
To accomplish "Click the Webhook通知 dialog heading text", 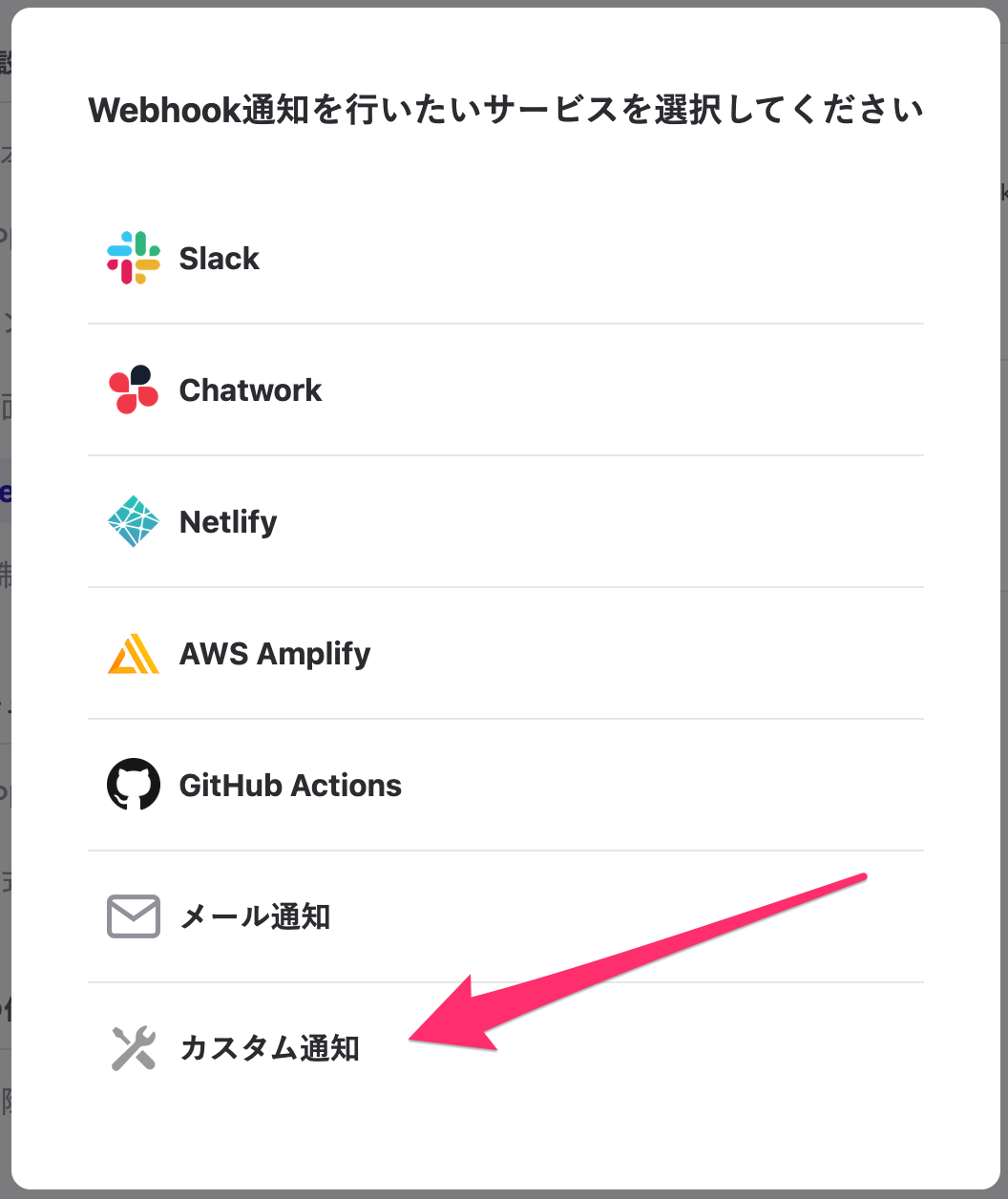I will click(506, 111).
